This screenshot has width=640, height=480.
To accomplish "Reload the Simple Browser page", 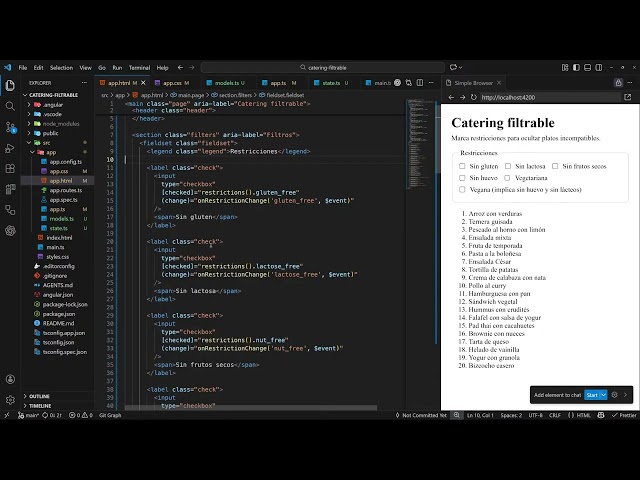I will [473, 97].
